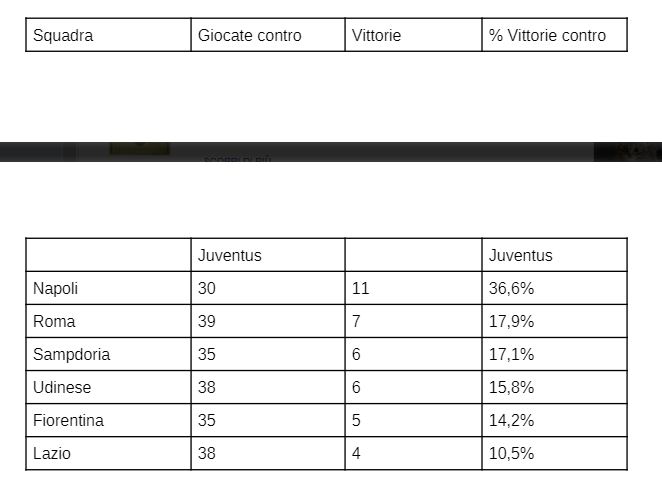Click Fiorentina's 14,2% percentage cell
Screen dimensions: 662x483
[512, 420]
